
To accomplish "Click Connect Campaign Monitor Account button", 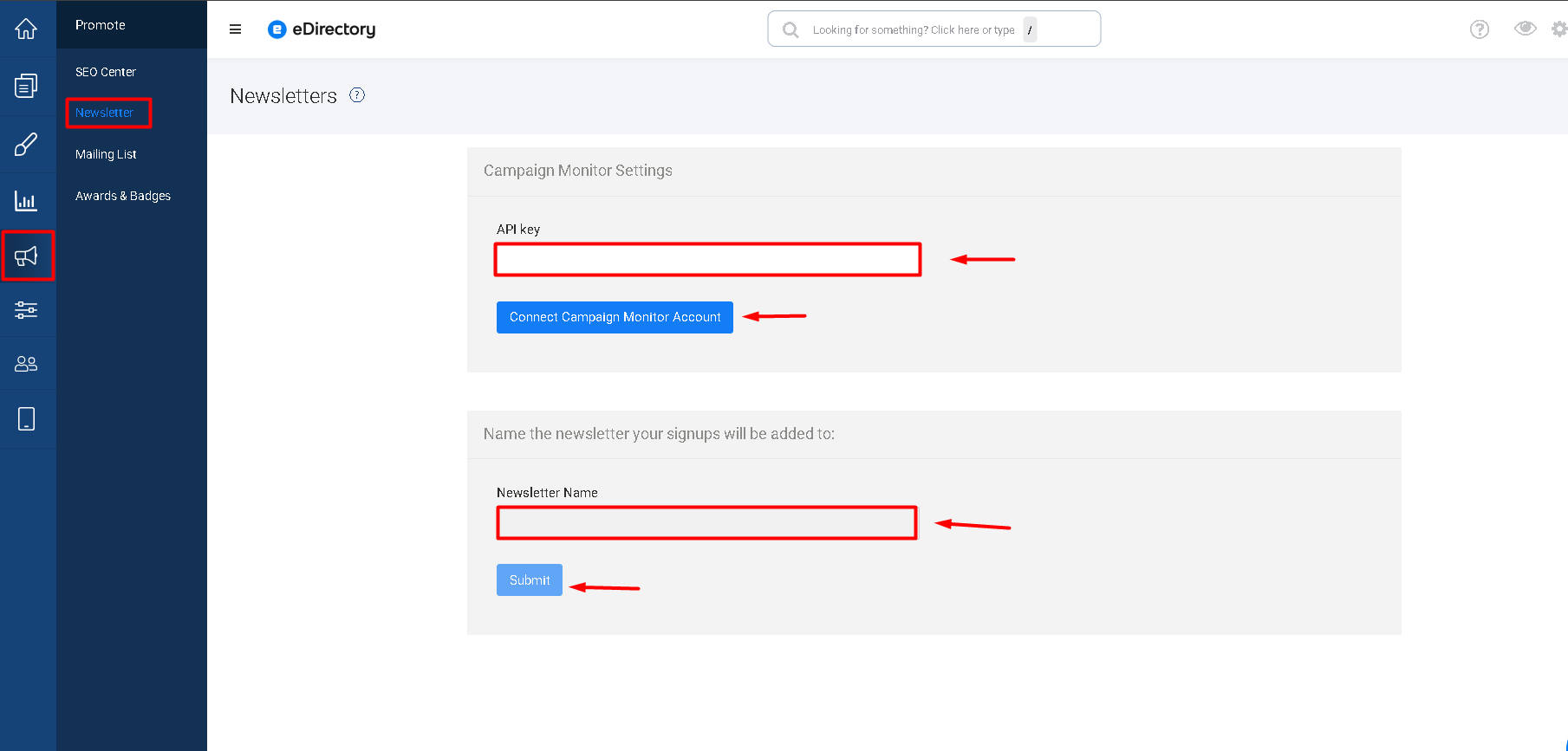I will click(615, 317).
